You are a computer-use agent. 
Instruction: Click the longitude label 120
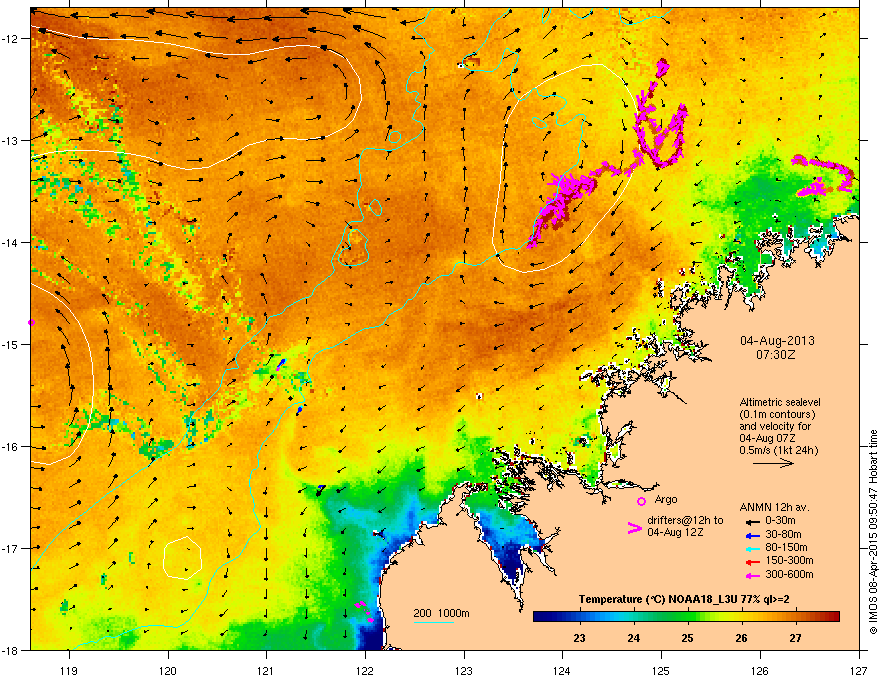(x=168, y=671)
